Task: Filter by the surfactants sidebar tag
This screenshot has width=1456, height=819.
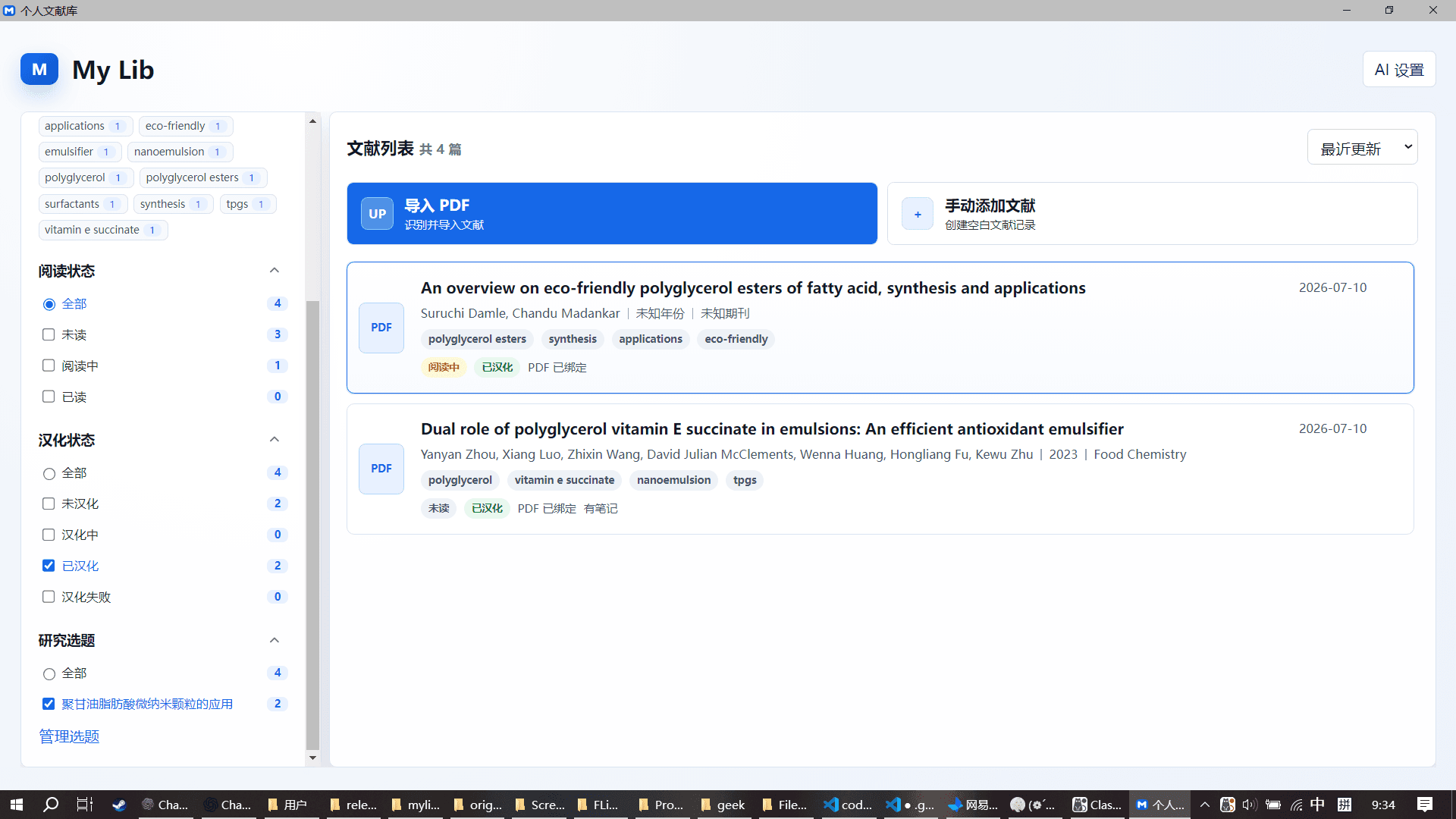Action: 83,204
